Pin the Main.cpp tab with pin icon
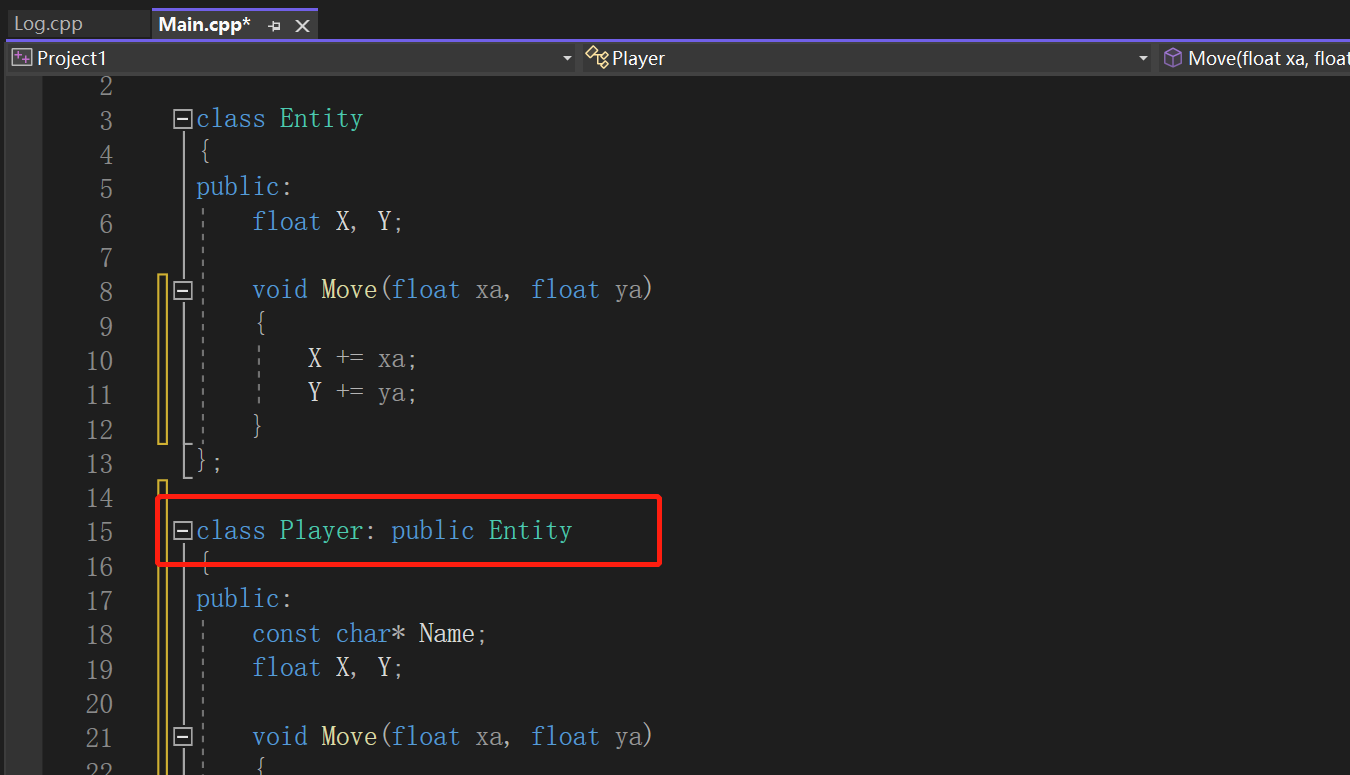The image size is (1350, 775). pos(275,26)
